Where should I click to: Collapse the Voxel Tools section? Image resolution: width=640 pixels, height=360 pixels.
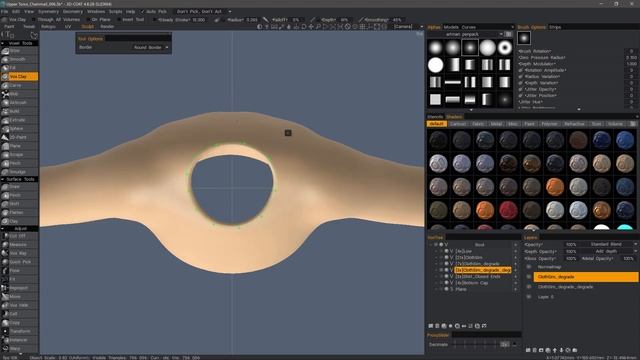coord(19,43)
